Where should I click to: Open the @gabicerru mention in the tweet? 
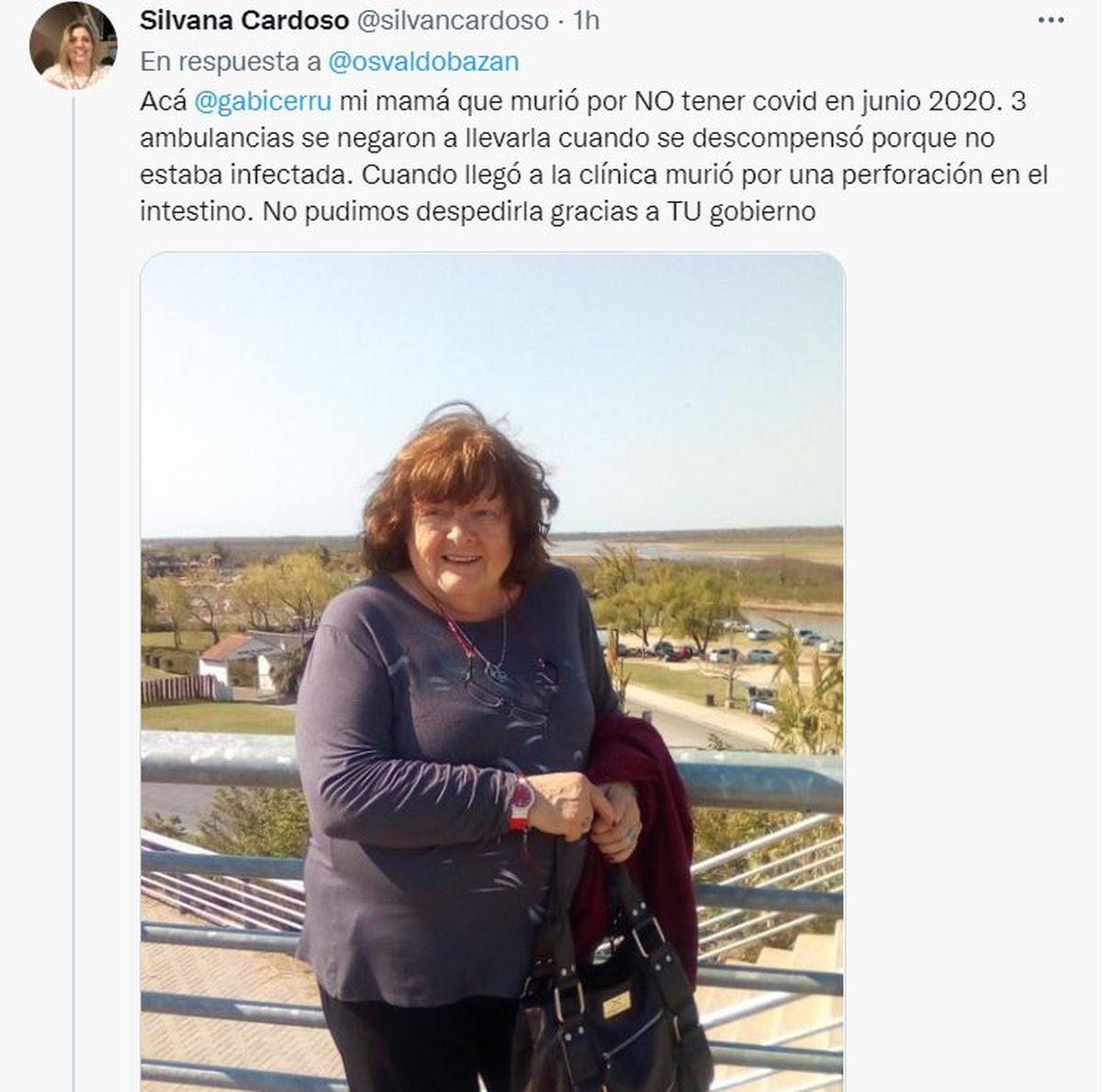(x=264, y=101)
